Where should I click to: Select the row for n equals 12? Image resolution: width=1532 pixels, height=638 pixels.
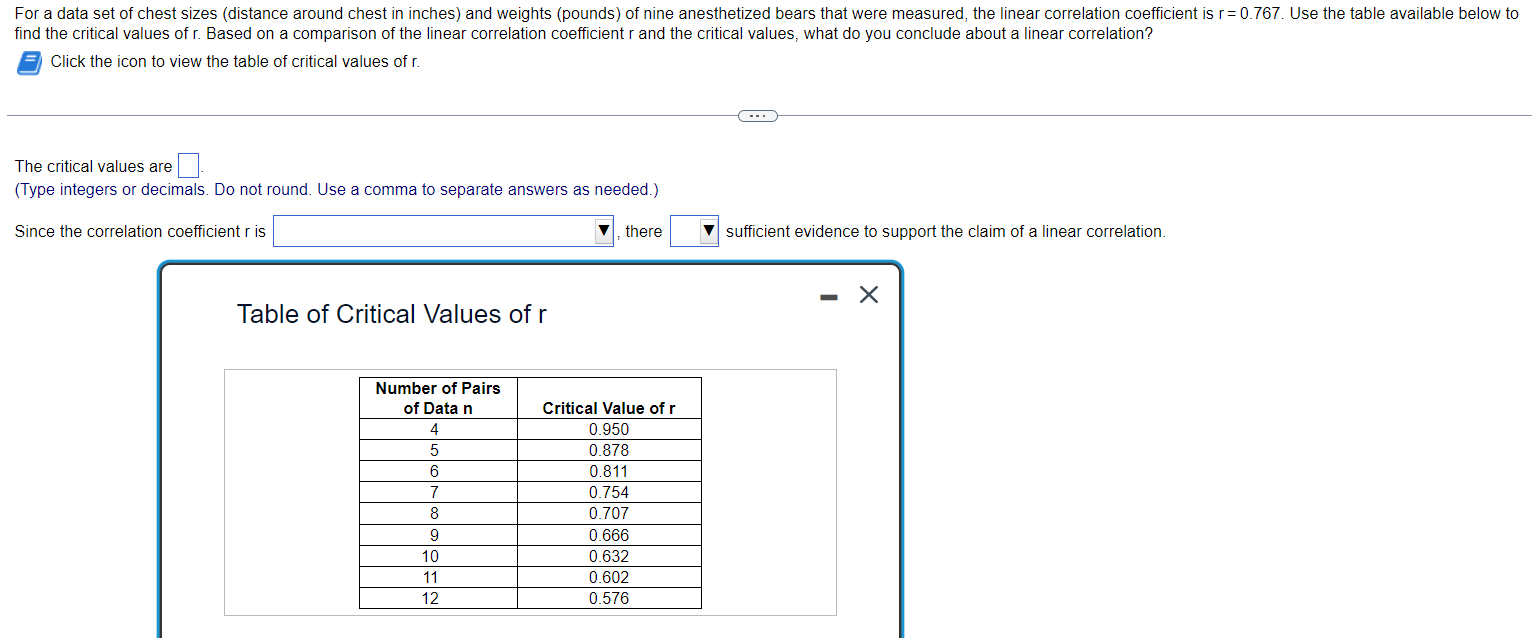coord(437,597)
